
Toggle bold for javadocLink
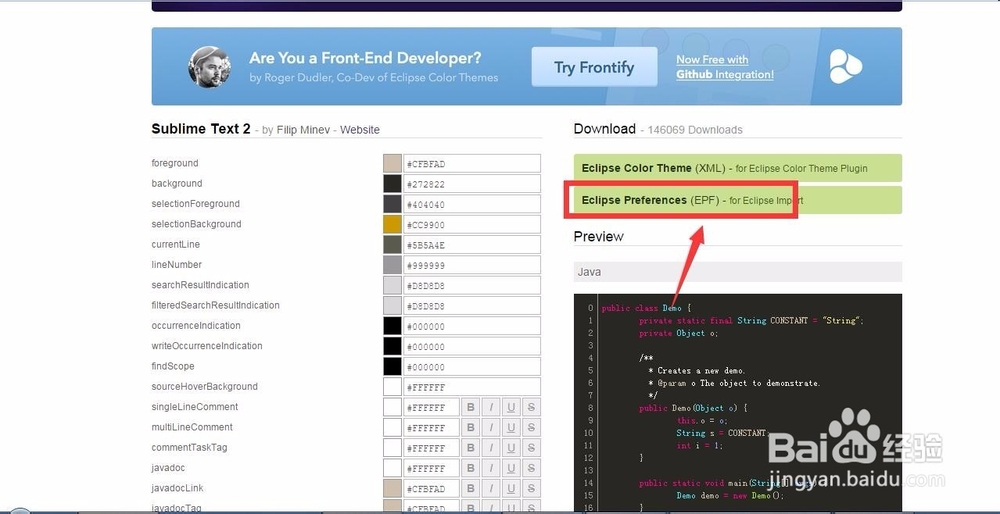pos(471,488)
